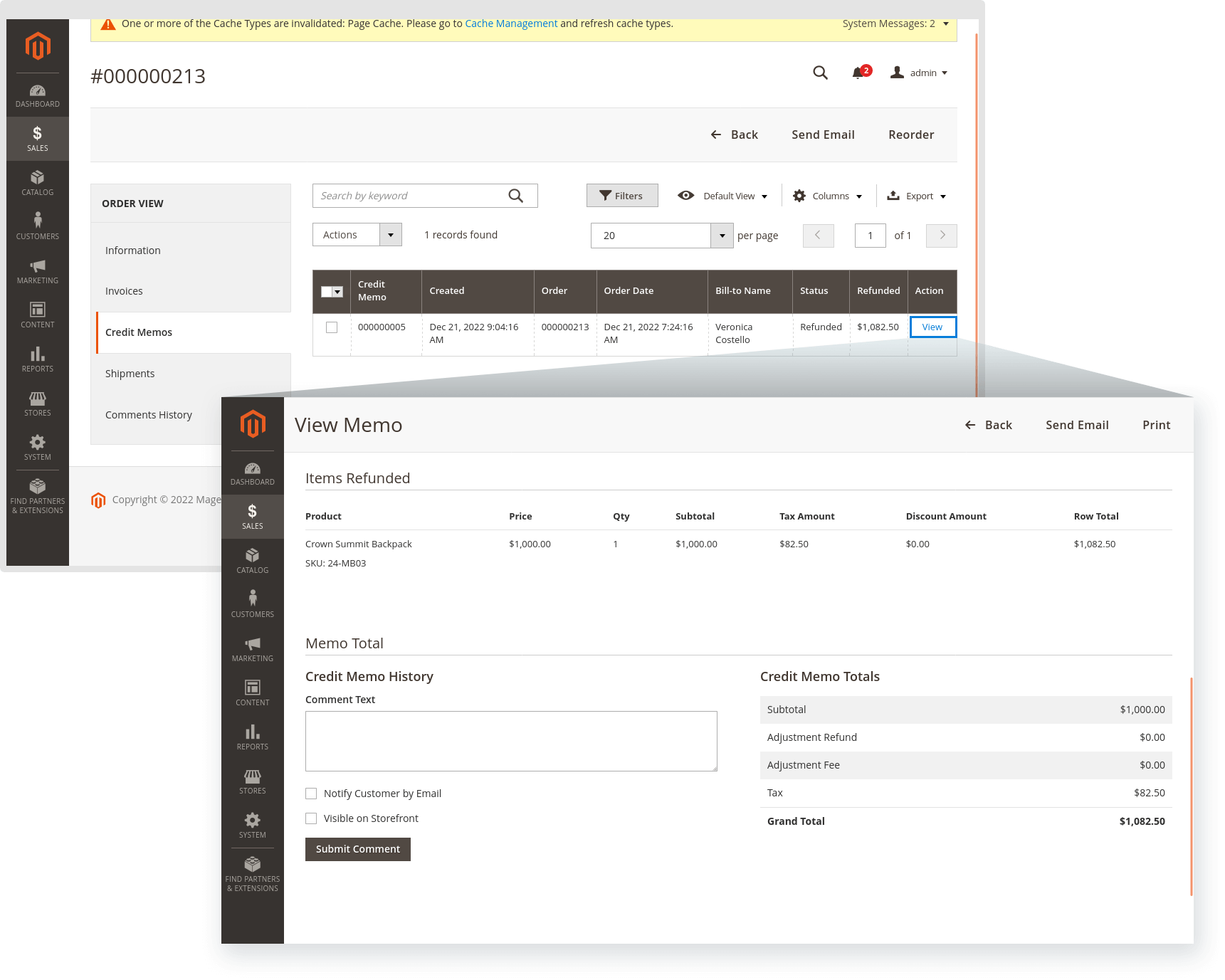Follow the Cache Management link
This screenshot has width=1225, height=980.
coord(511,23)
